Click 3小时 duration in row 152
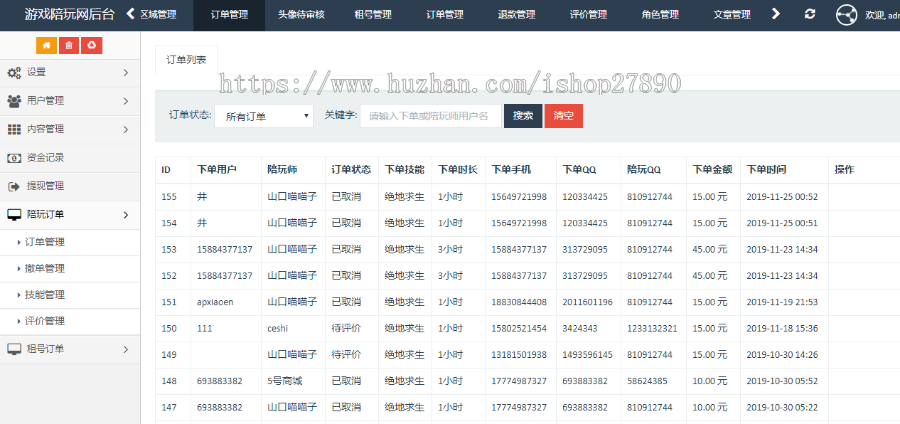Viewport: 900px width, 424px height. (x=450, y=276)
